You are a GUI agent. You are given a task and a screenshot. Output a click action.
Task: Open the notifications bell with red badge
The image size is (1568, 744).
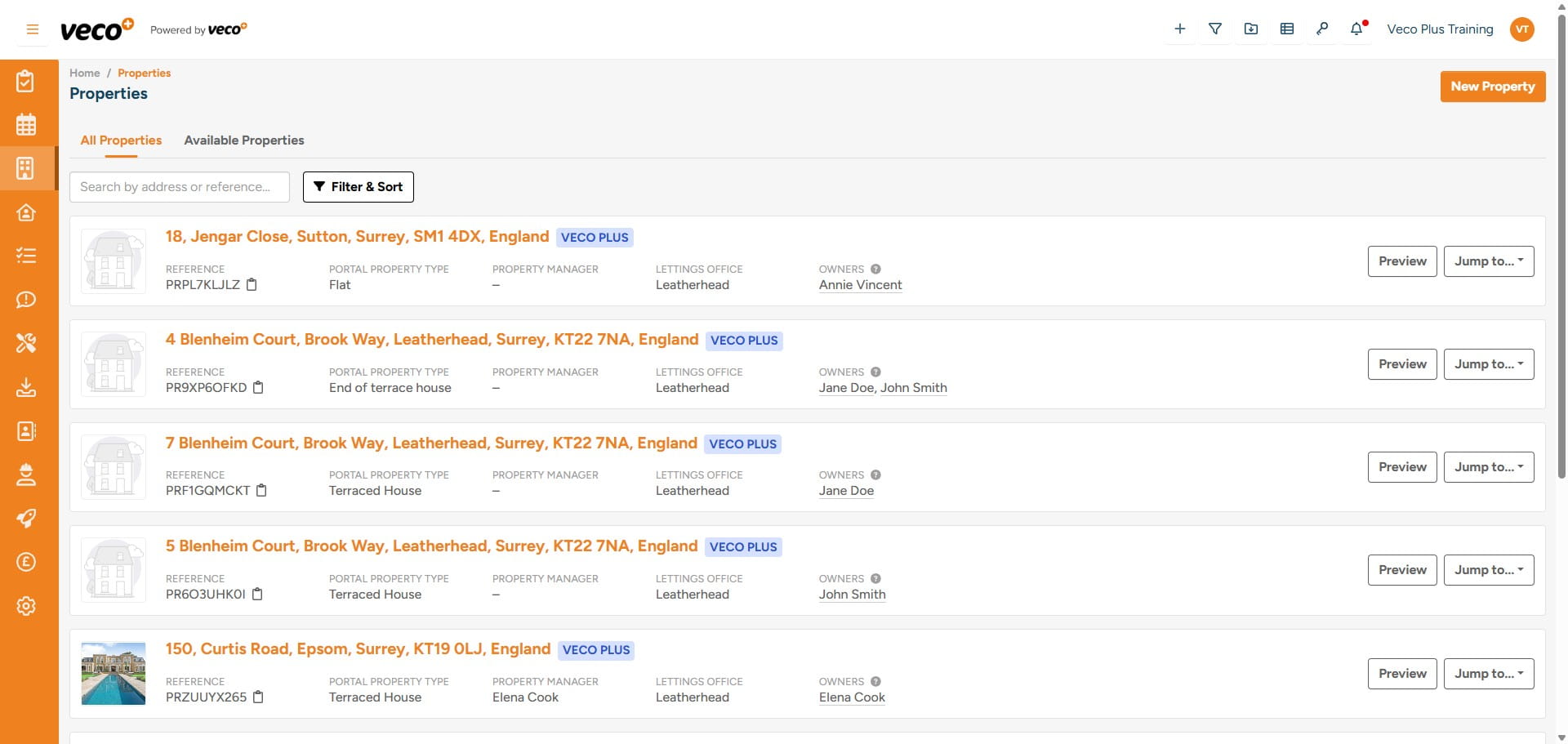click(x=1356, y=29)
